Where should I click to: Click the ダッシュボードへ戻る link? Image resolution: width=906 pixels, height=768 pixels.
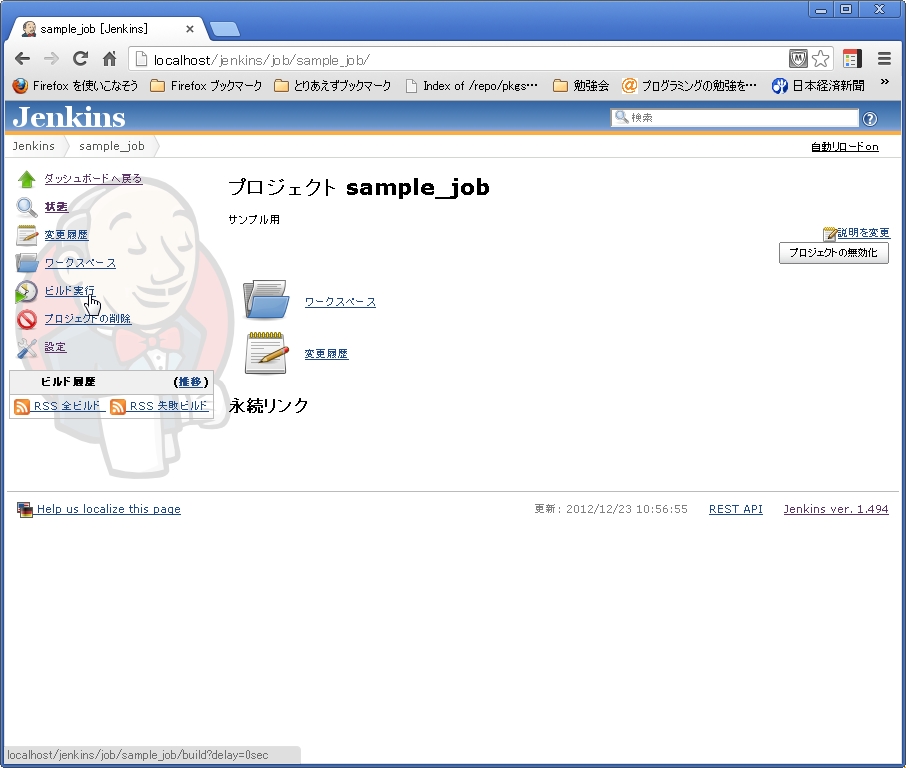pos(93,179)
